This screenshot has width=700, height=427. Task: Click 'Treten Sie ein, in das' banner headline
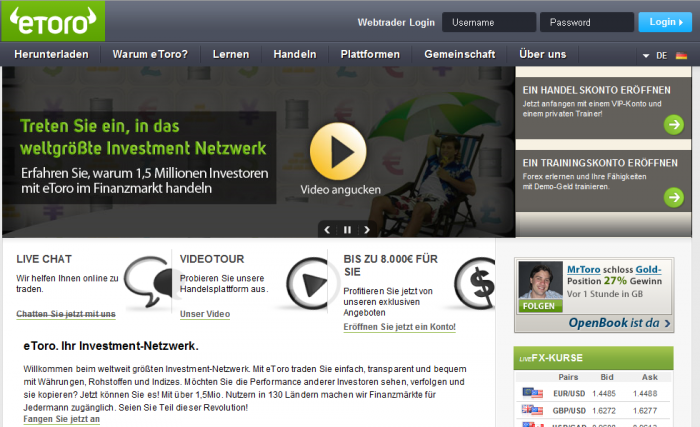pos(100,126)
